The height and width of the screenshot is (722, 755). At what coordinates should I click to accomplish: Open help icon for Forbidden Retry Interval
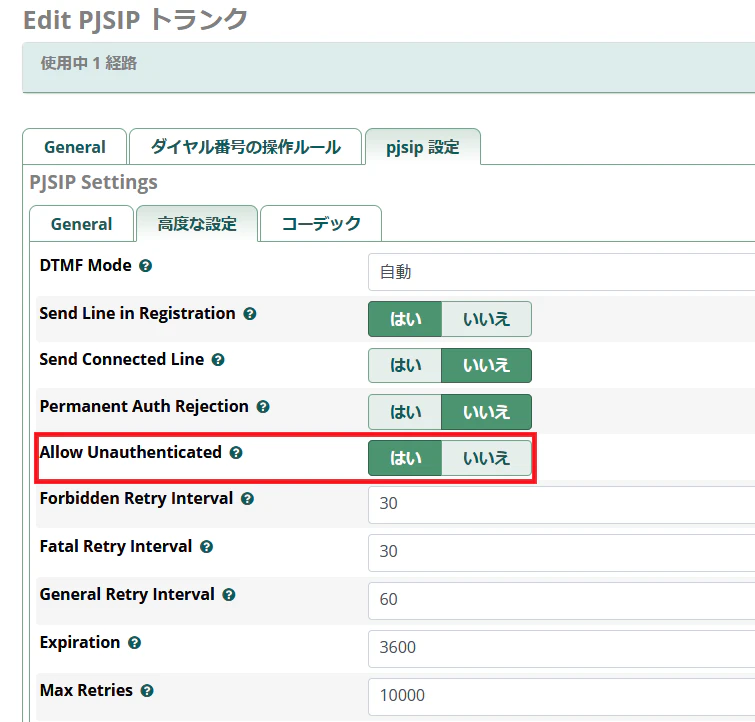(247, 499)
